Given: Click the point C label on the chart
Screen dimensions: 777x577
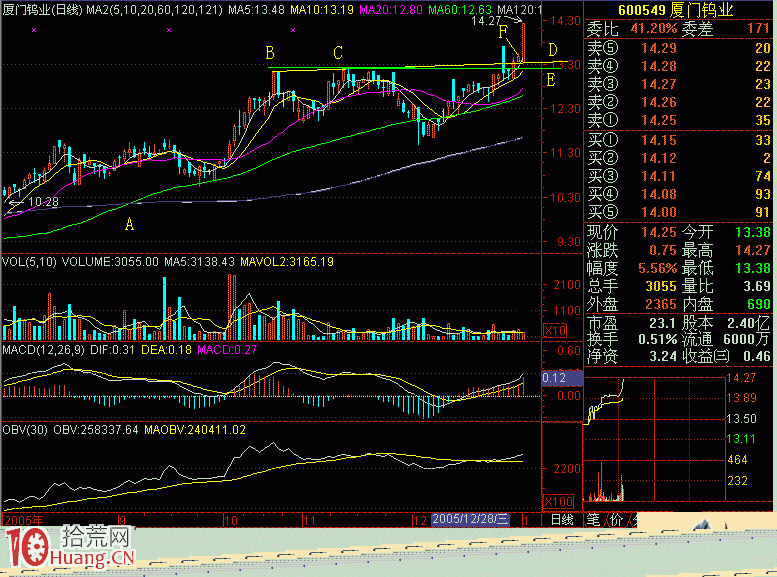Looking at the screenshot, I should (338, 52).
